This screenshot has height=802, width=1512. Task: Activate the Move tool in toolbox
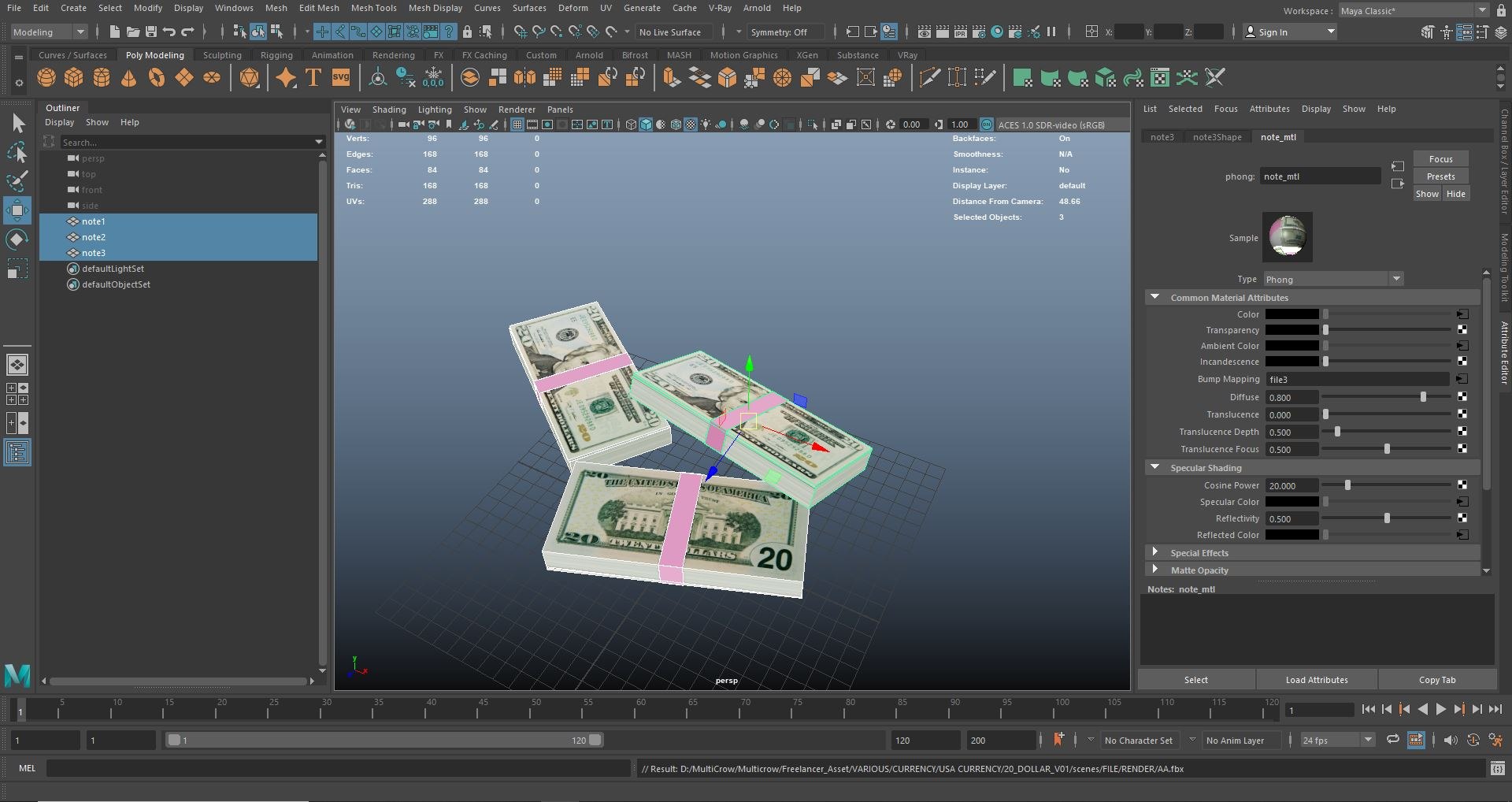click(17, 210)
